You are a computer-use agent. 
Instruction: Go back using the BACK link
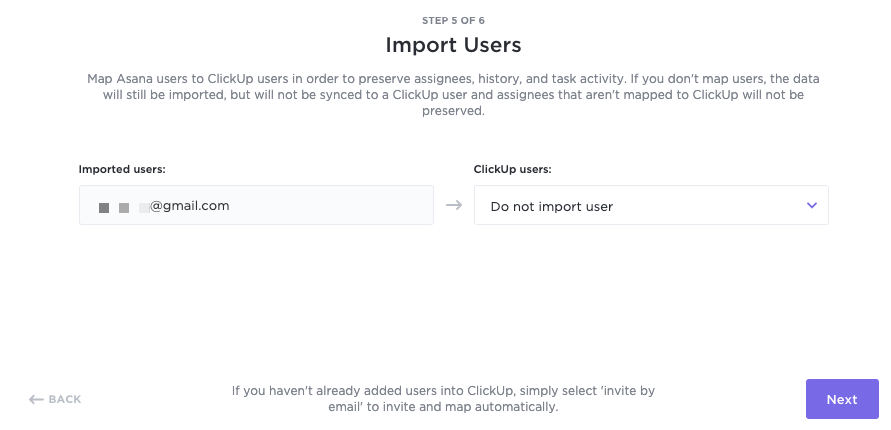coord(64,399)
